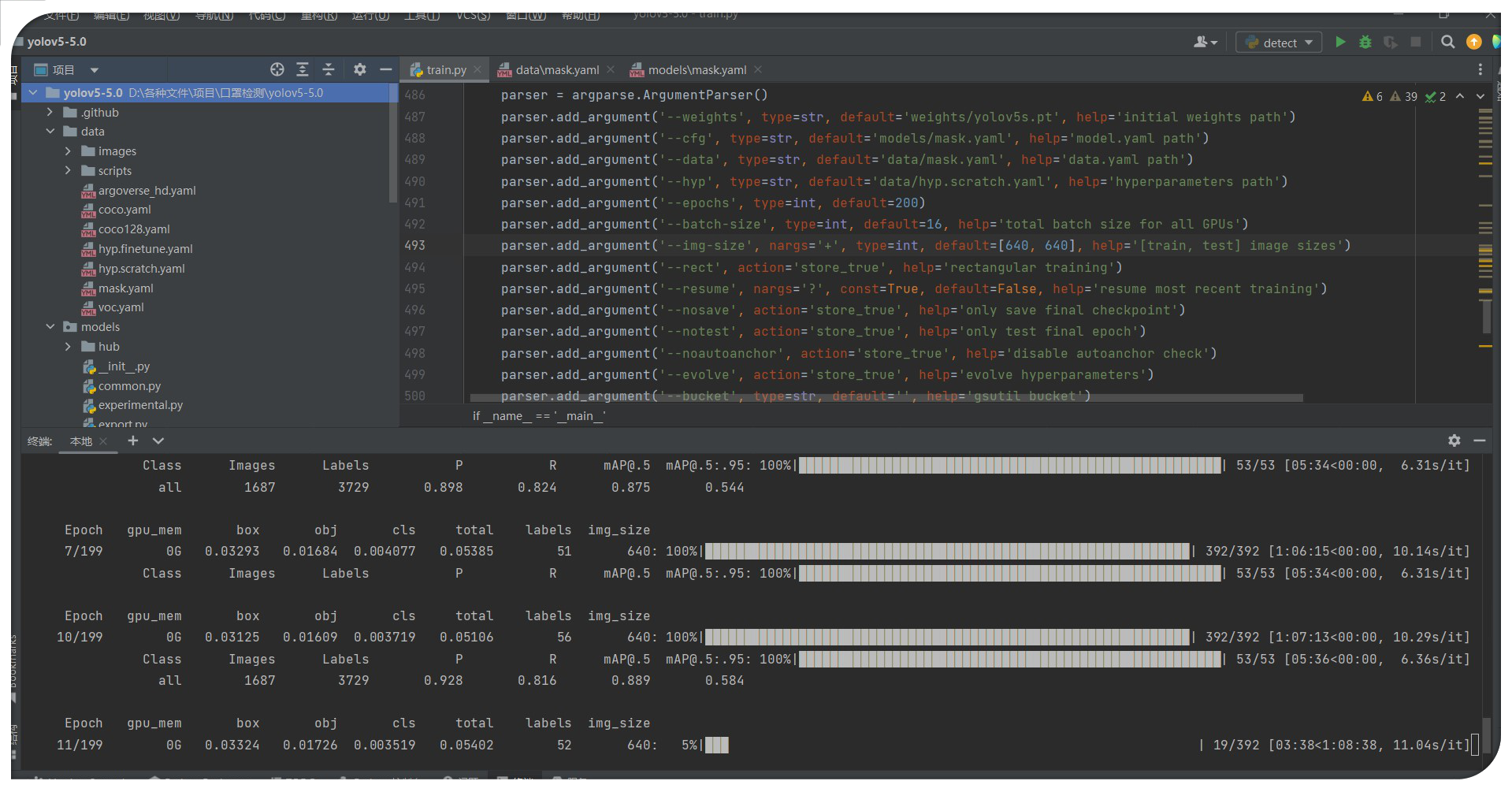The image size is (1512, 792).
Task: Close the local terminal tab
Action: point(103,441)
